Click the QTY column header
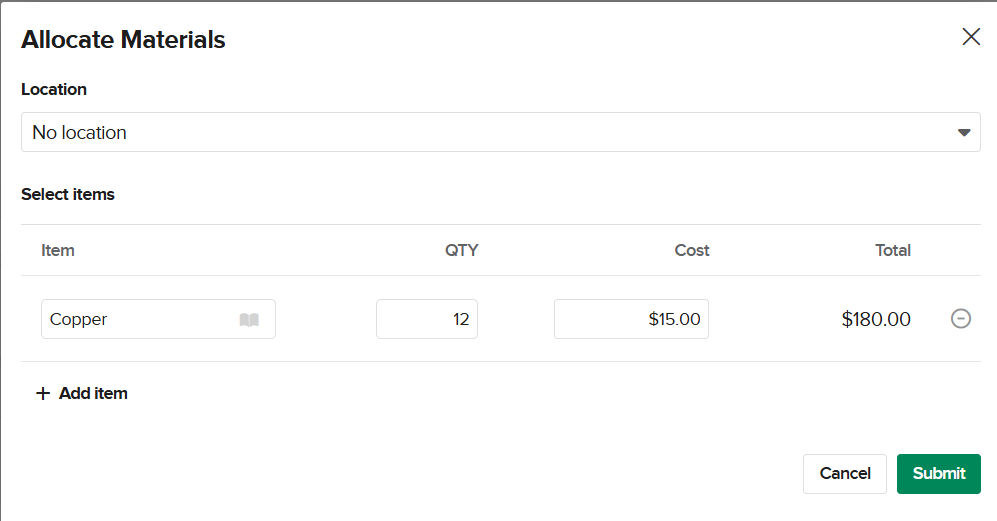The image size is (997, 521). pos(461,250)
